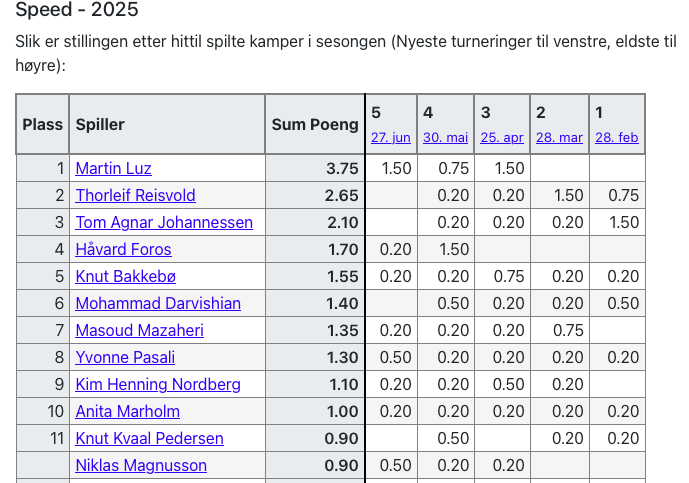The image size is (689, 483).
Task: Open Mohammad Darvishian profile link
Action: (157, 303)
